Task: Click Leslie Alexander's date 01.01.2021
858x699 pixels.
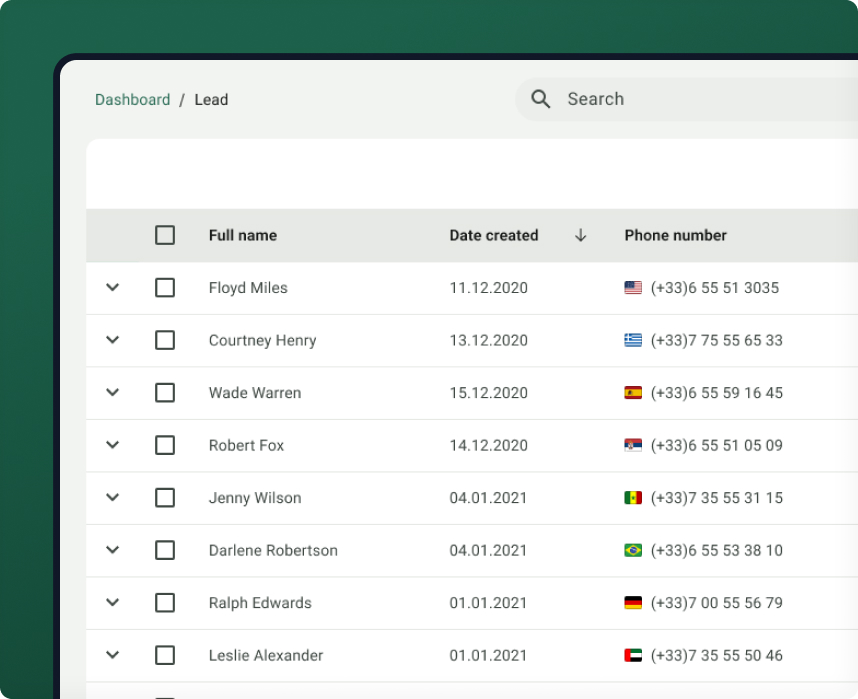Action: click(488, 656)
